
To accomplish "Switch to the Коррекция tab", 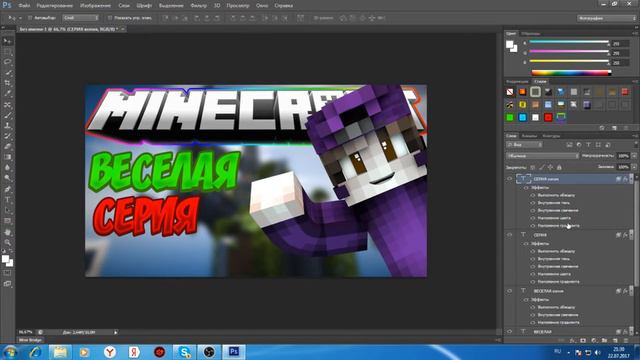I will tap(517, 82).
